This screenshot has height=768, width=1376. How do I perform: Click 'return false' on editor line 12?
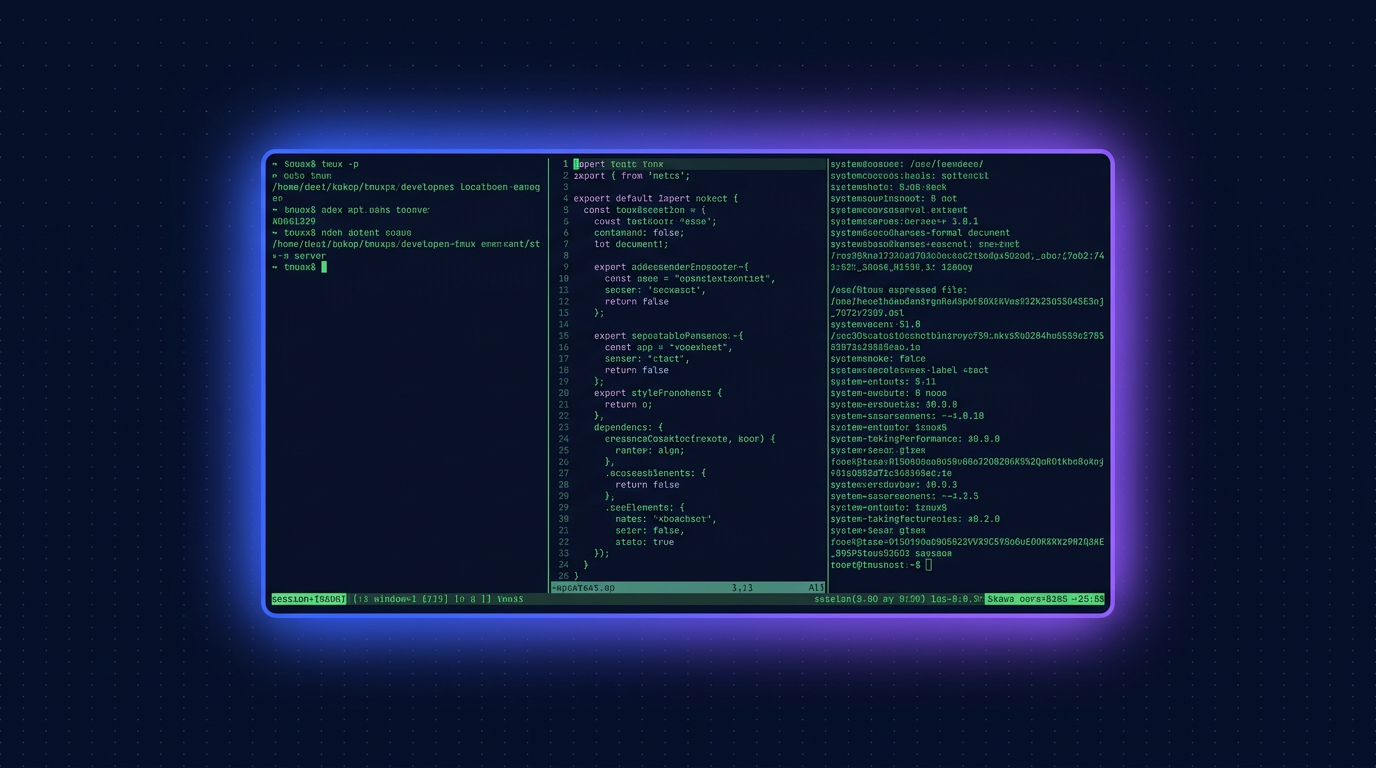tap(637, 301)
